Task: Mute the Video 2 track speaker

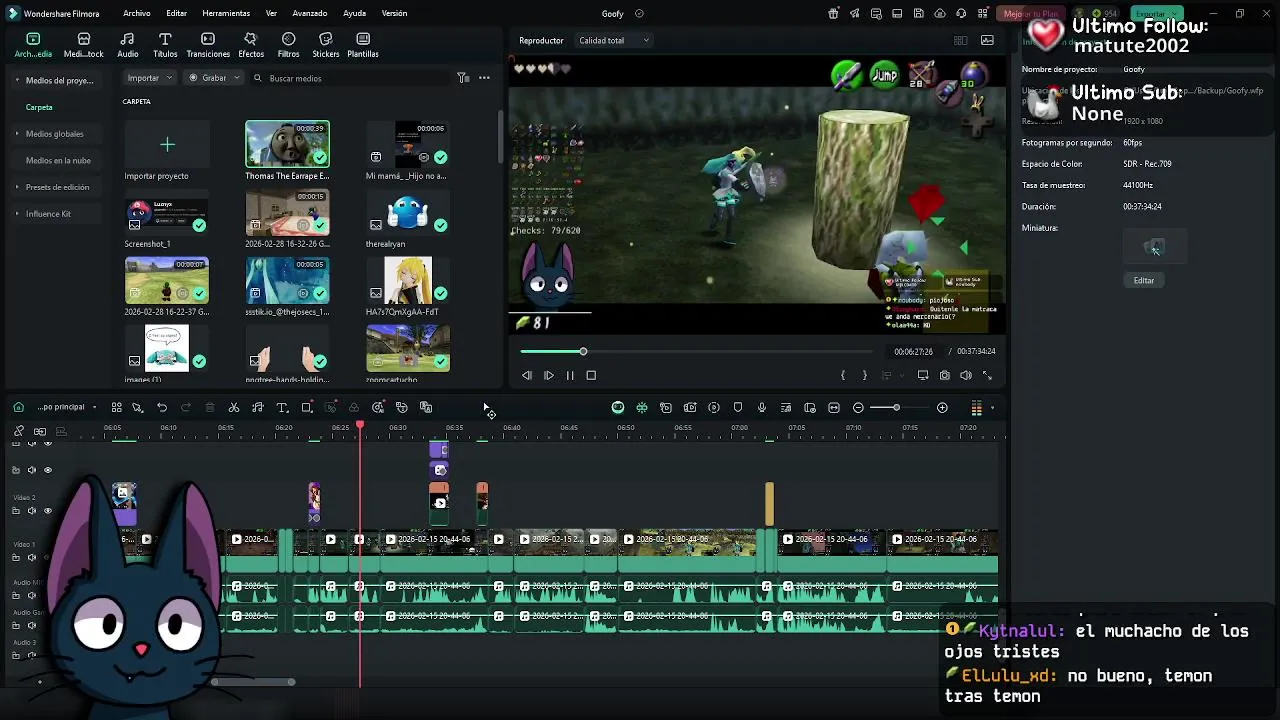Action: coord(31,511)
